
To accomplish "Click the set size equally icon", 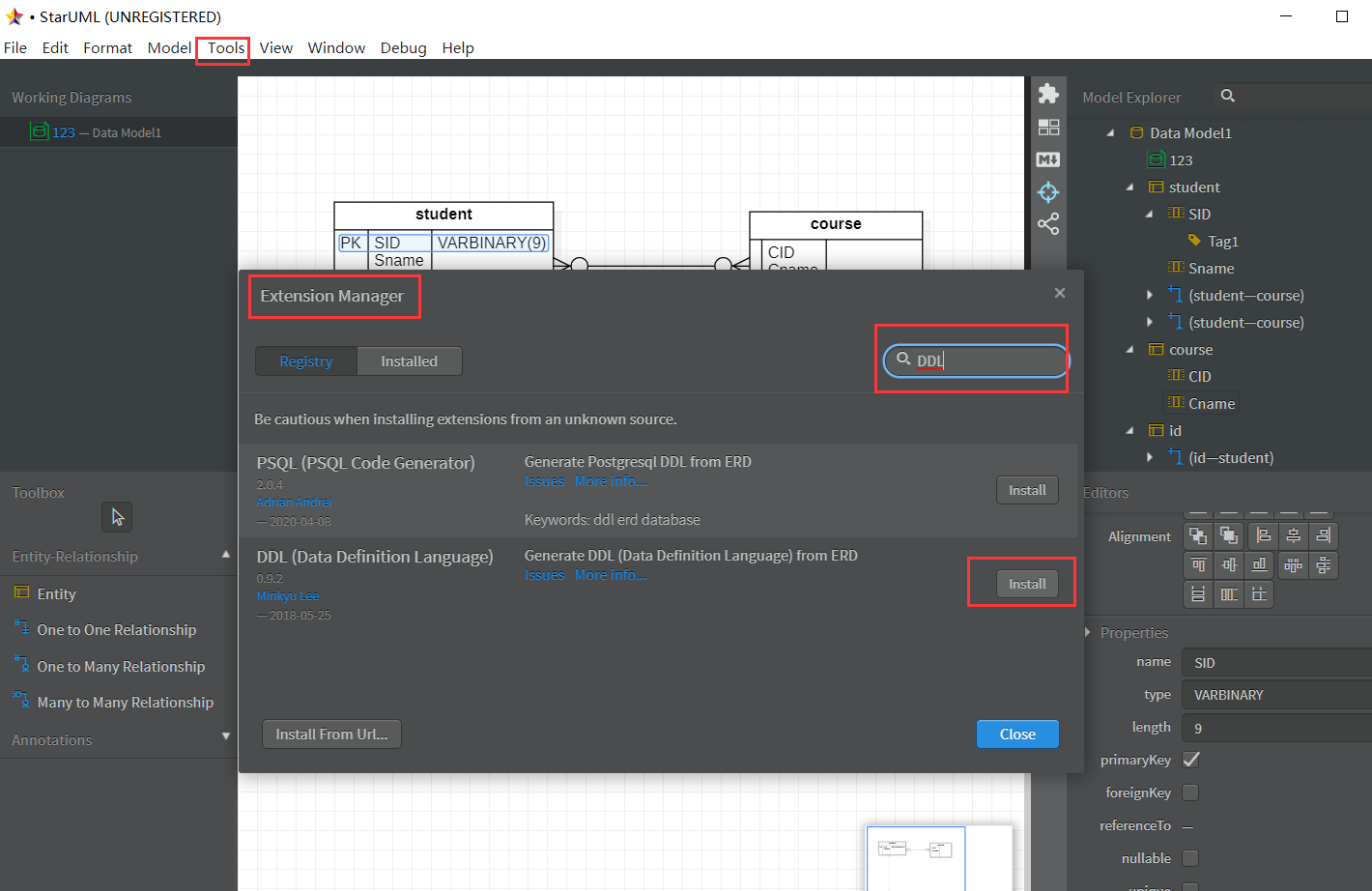I will [1259, 593].
